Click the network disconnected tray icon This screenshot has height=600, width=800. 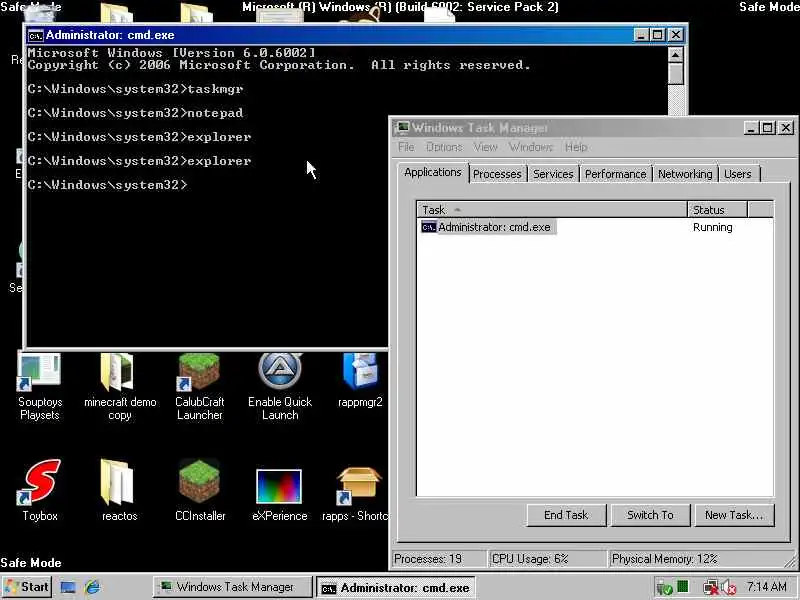point(710,588)
